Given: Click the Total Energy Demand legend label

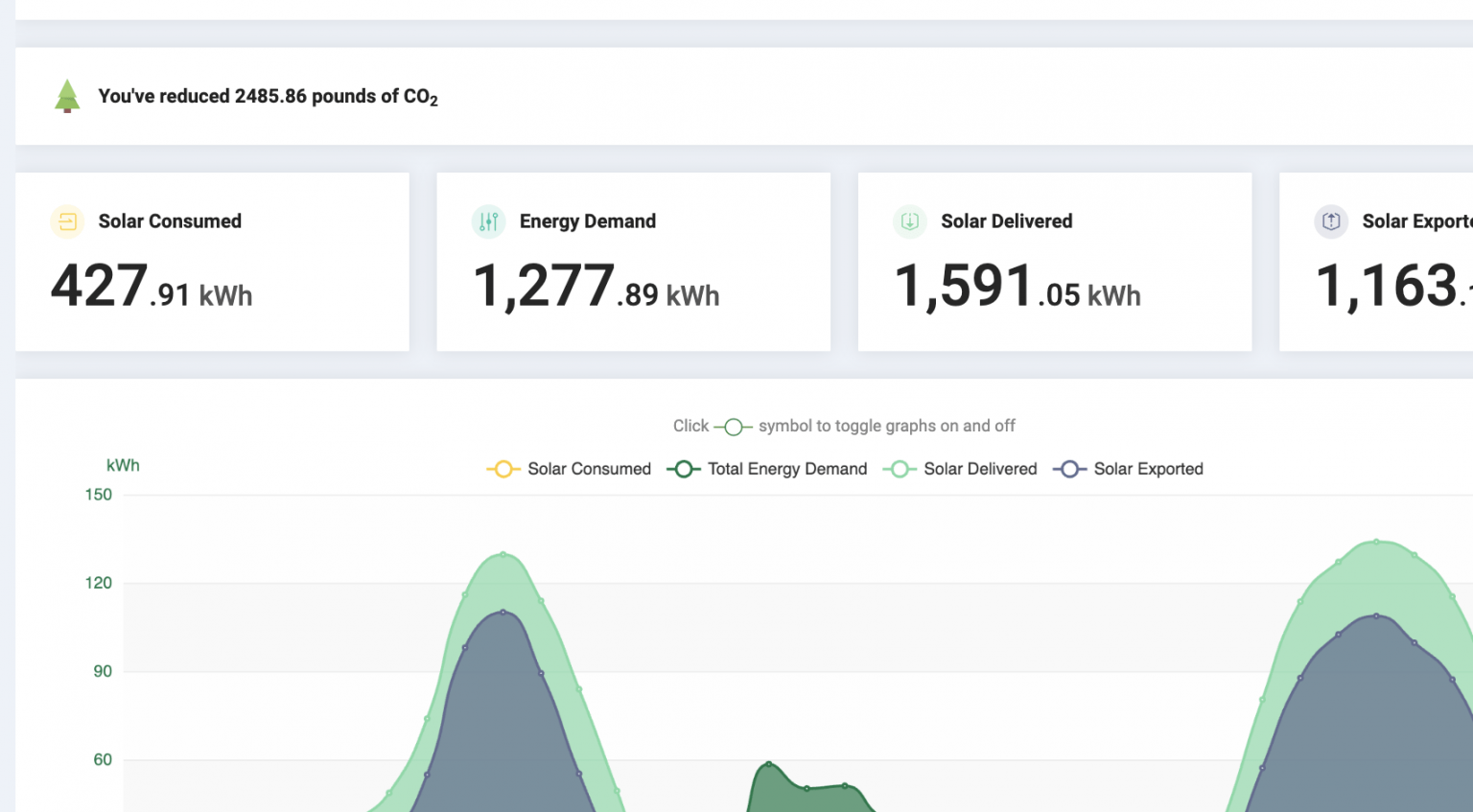Looking at the screenshot, I should point(787,469).
